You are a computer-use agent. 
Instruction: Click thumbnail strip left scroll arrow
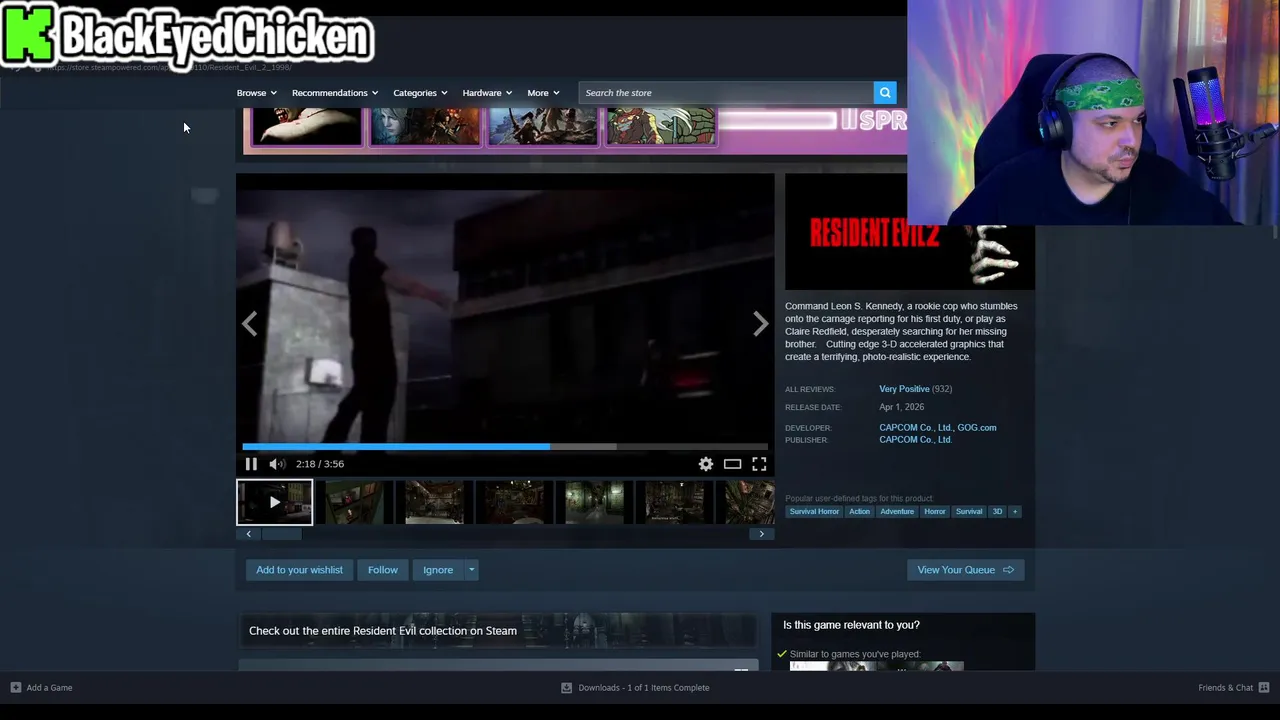click(x=249, y=534)
